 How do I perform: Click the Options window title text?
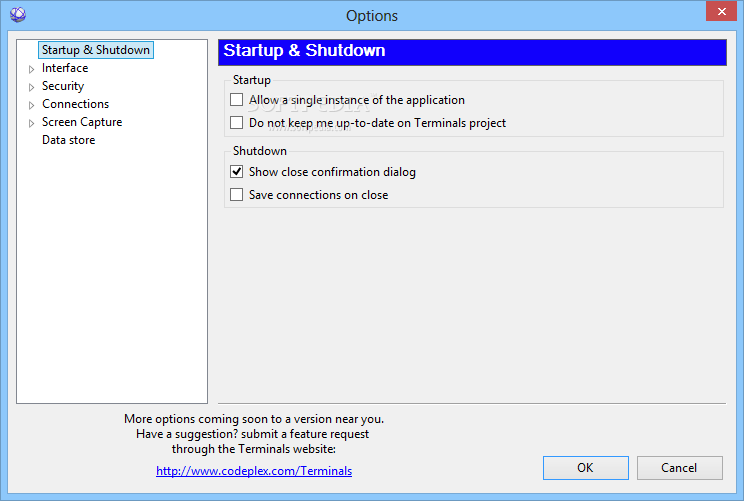[x=372, y=16]
